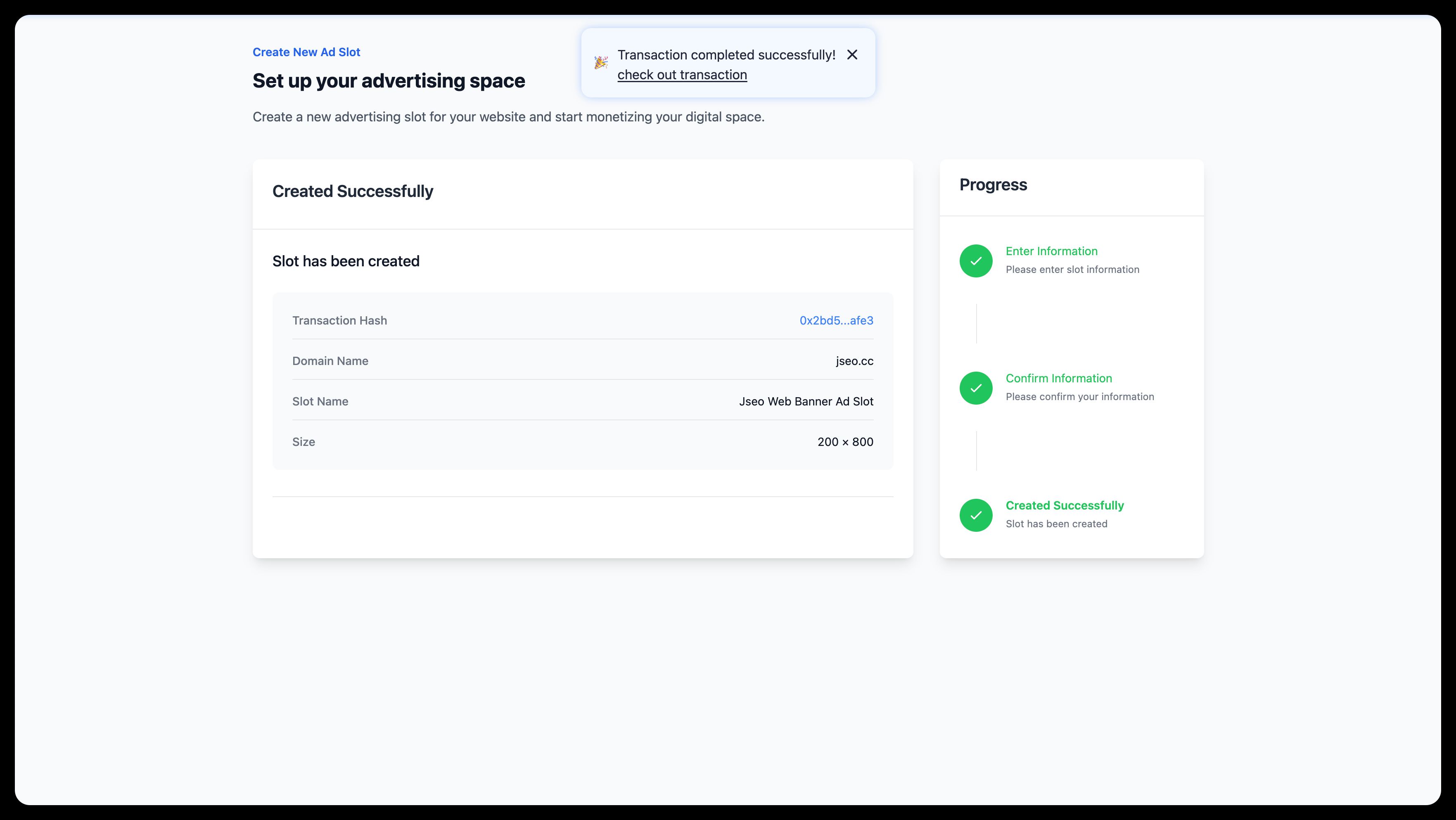This screenshot has width=1456, height=820.
Task: Click the Transaction completed successfully message
Action: click(x=726, y=55)
